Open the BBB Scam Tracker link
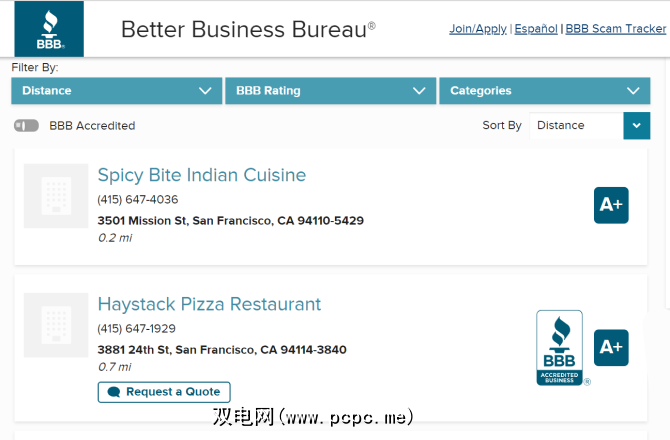 pyautogui.click(x=616, y=29)
